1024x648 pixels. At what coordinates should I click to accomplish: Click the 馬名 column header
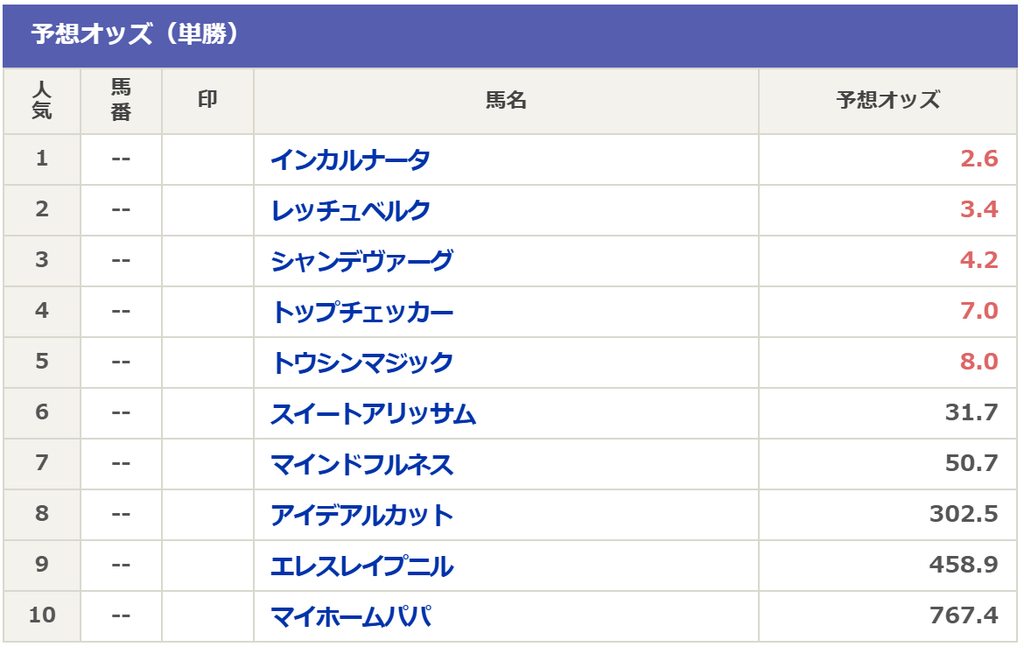pyautogui.click(x=506, y=101)
